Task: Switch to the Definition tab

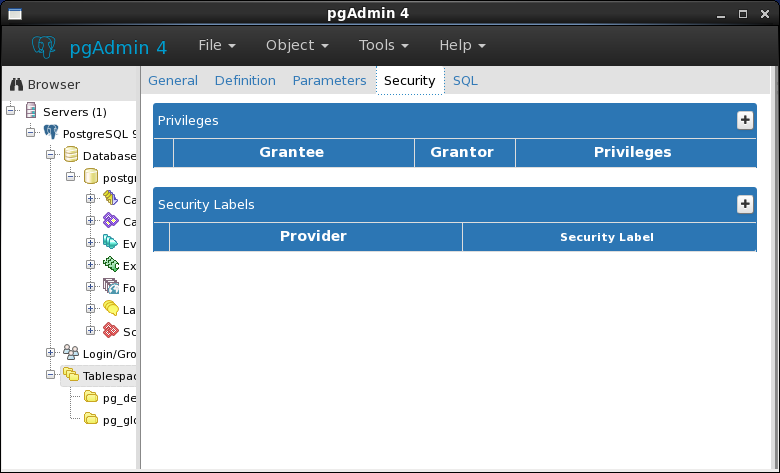Action: click(245, 81)
